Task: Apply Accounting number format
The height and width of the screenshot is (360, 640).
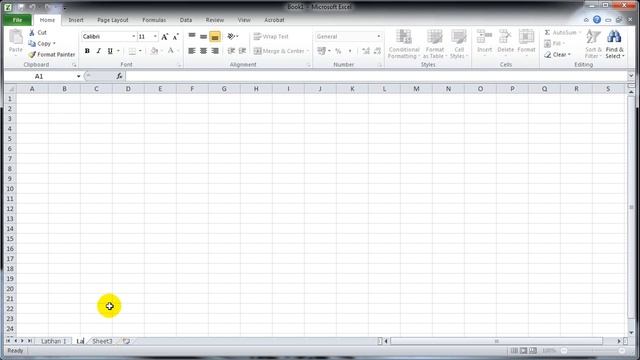Action: click(322, 51)
